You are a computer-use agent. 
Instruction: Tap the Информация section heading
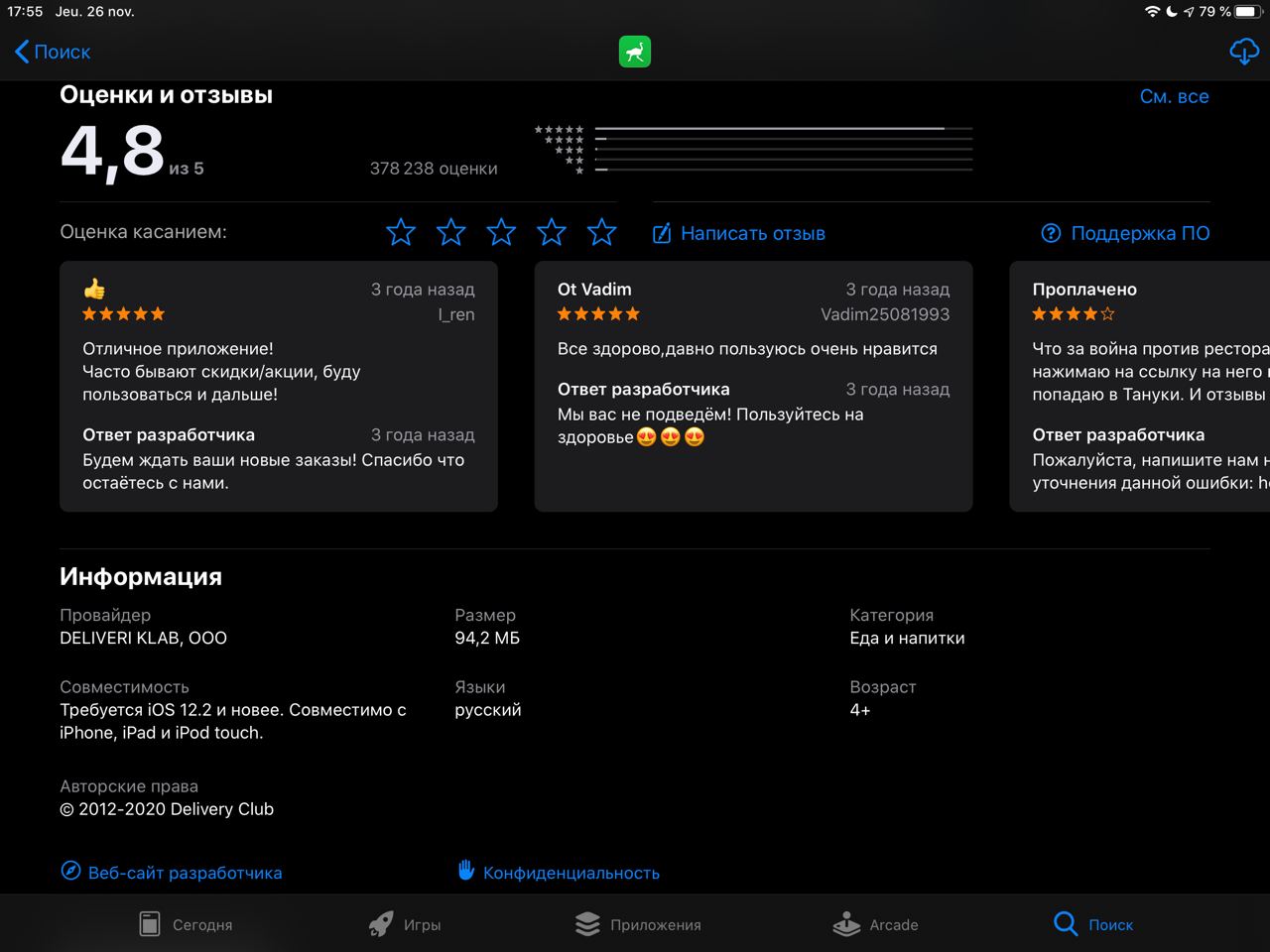pos(141,576)
